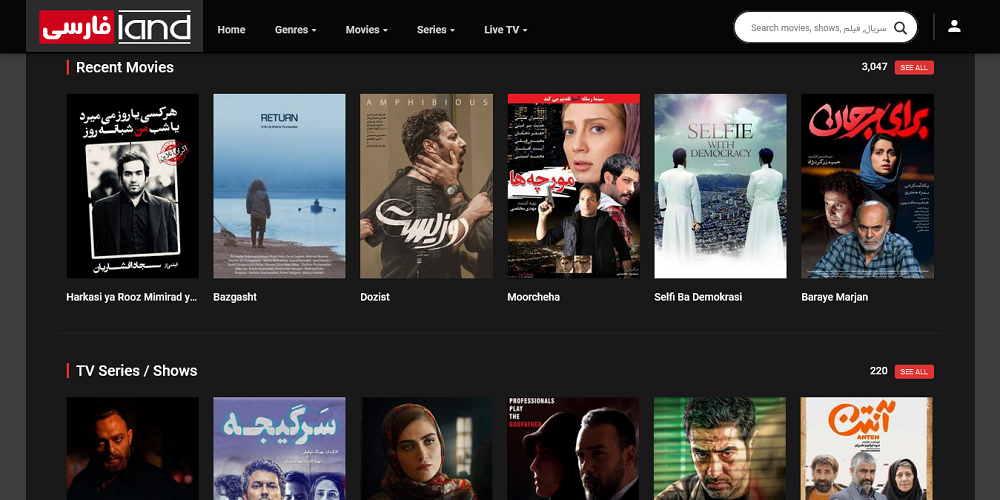Viewport: 1000px width, 500px height.
Task: Click See All for Recent Movies
Action: (914, 68)
